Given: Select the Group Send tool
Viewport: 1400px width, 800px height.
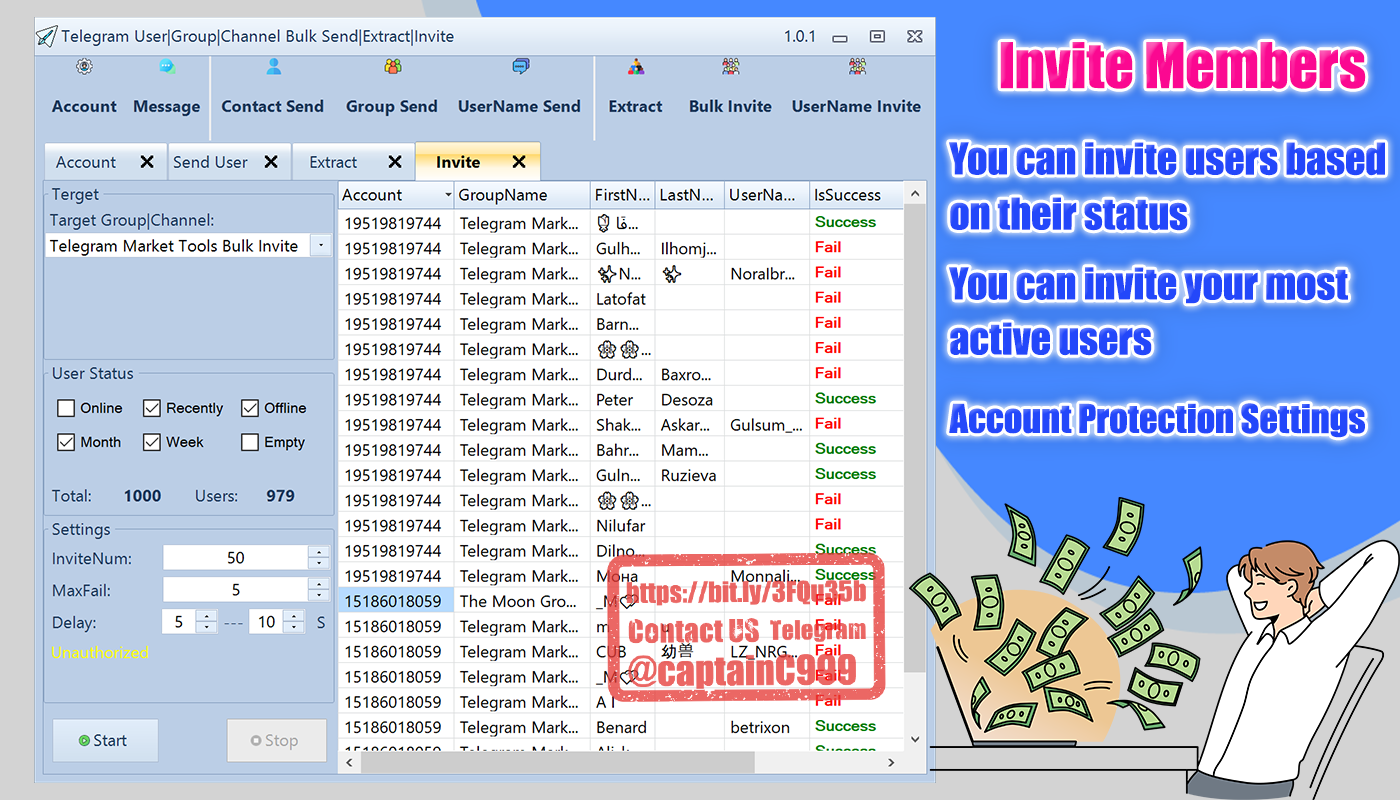Looking at the screenshot, I should (391, 88).
